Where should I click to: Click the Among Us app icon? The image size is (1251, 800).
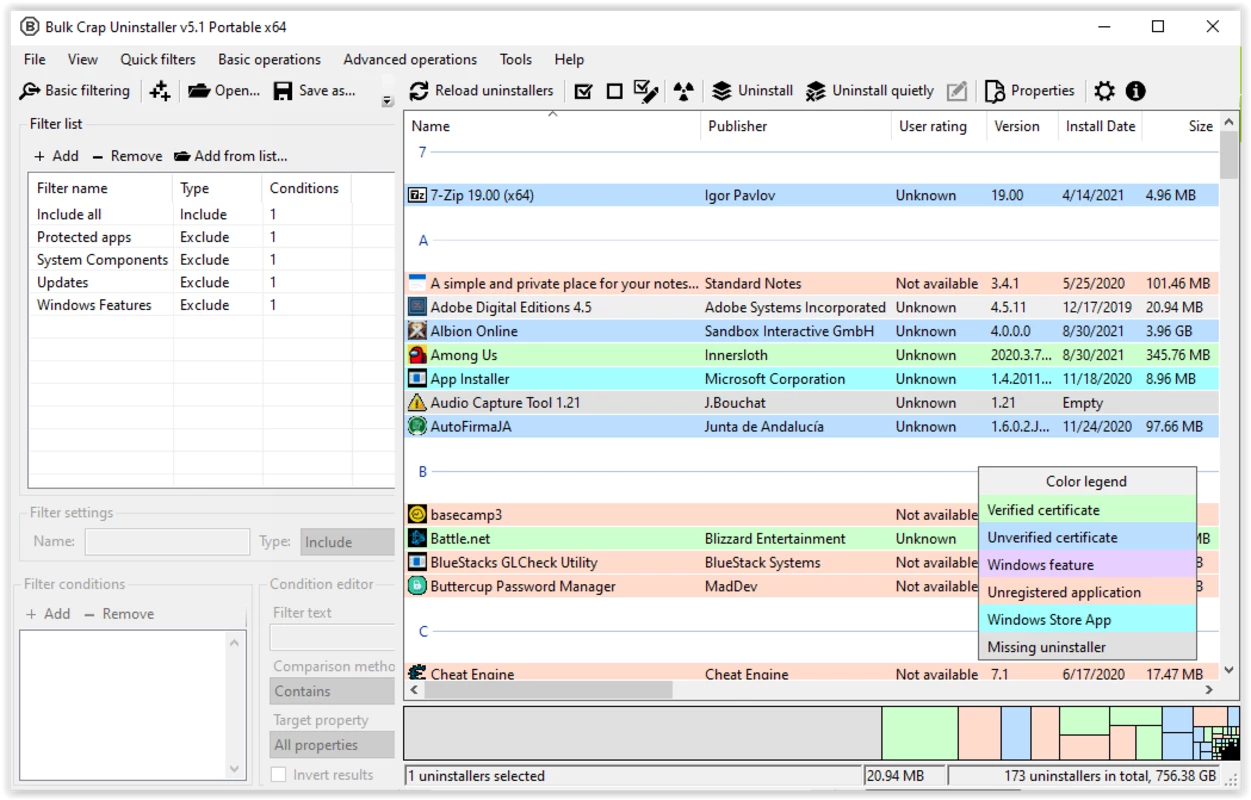(417, 355)
